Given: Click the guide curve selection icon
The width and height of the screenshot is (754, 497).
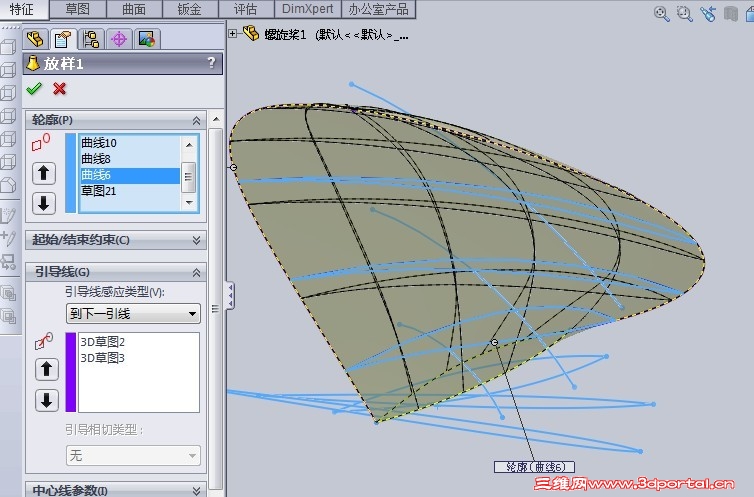Looking at the screenshot, I should pos(44,341).
